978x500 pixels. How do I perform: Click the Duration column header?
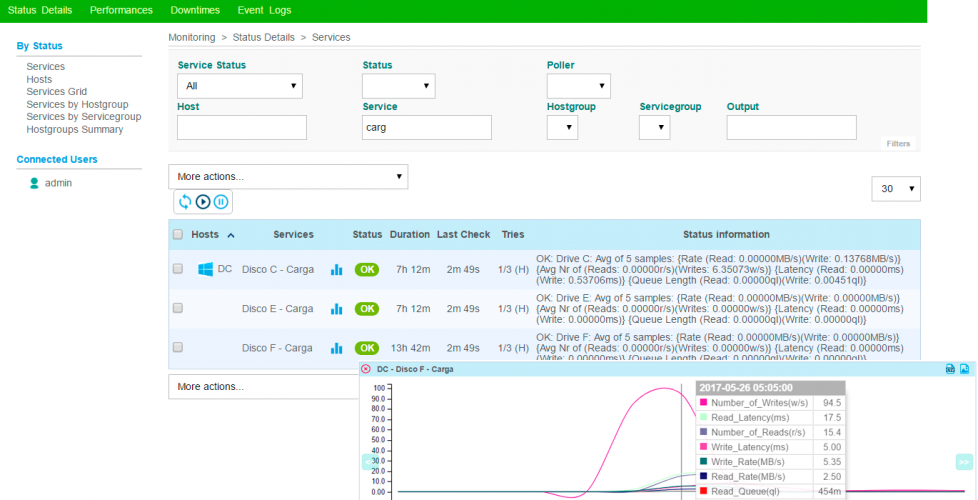(410, 234)
